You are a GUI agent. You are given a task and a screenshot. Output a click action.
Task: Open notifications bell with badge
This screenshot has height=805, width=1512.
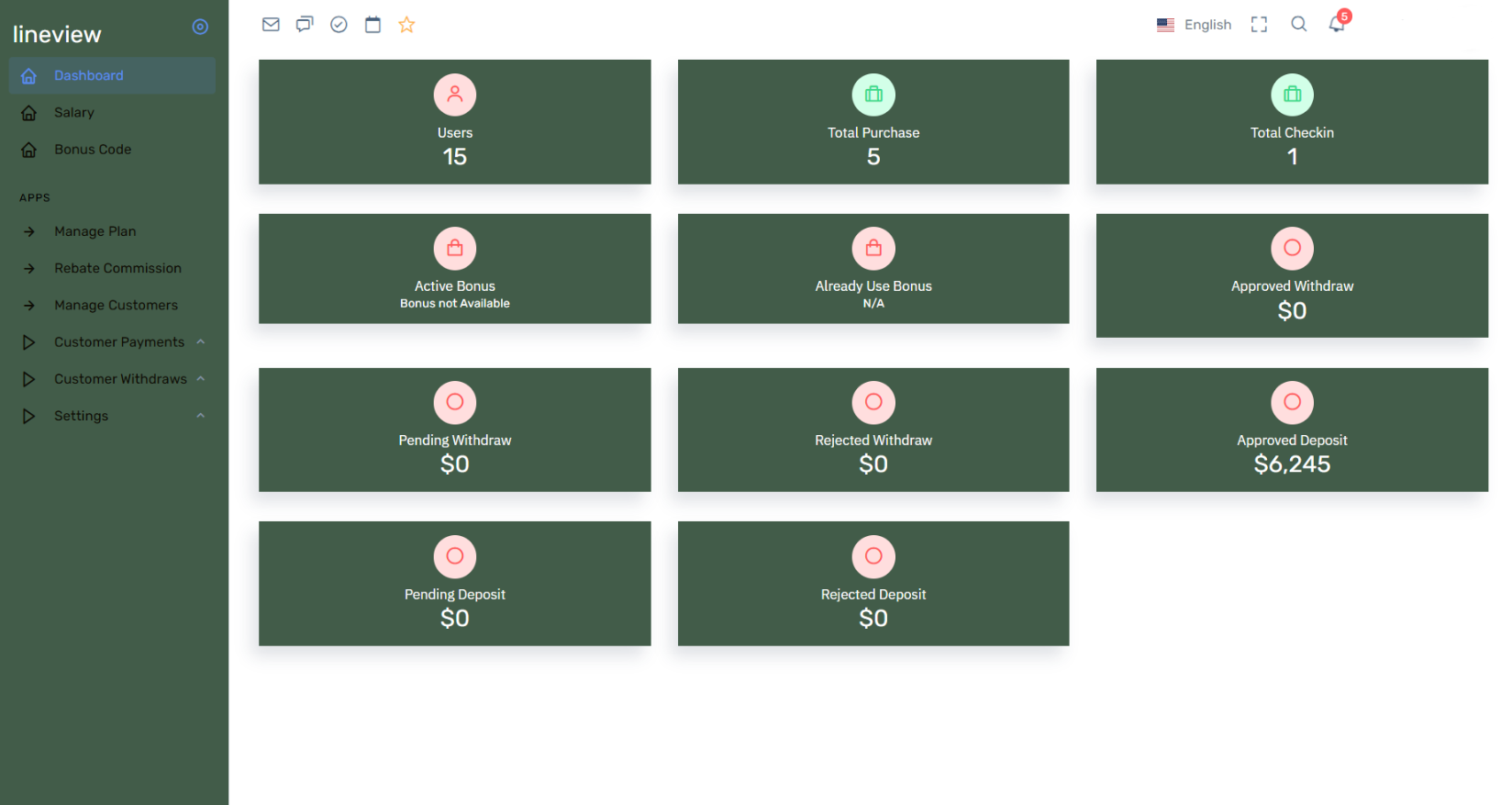tap(1337, 25)
